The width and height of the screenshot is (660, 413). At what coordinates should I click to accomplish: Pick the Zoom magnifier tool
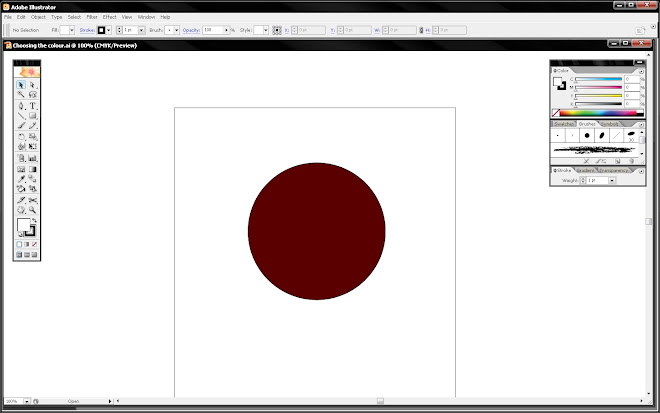coord(32,210)
